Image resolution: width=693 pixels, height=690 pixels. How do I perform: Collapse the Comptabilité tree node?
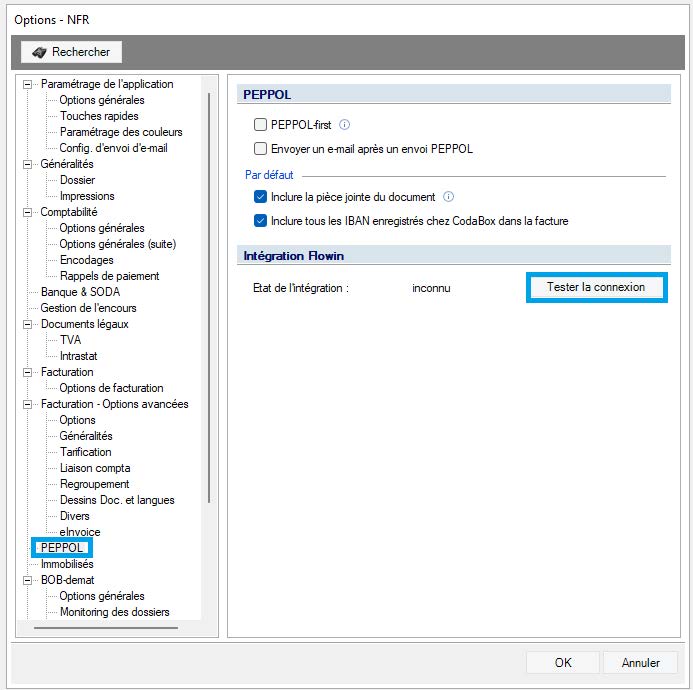click(x=28, y=212)
